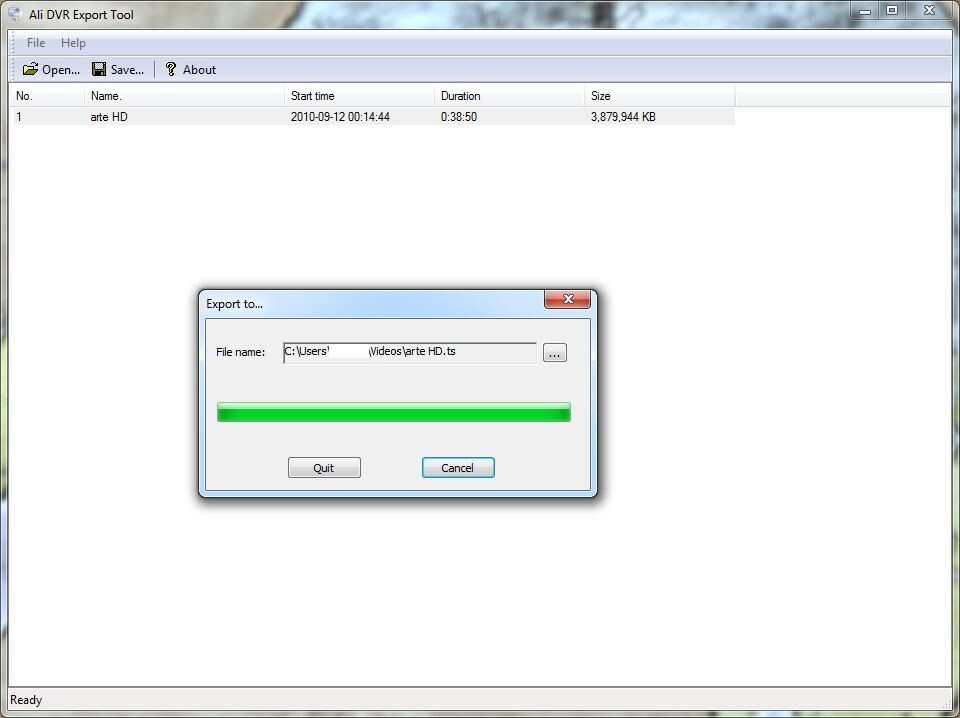Click the Open folder icon in toolbar
The height and width of the screenshot is (718, 960).
[29, 69]
